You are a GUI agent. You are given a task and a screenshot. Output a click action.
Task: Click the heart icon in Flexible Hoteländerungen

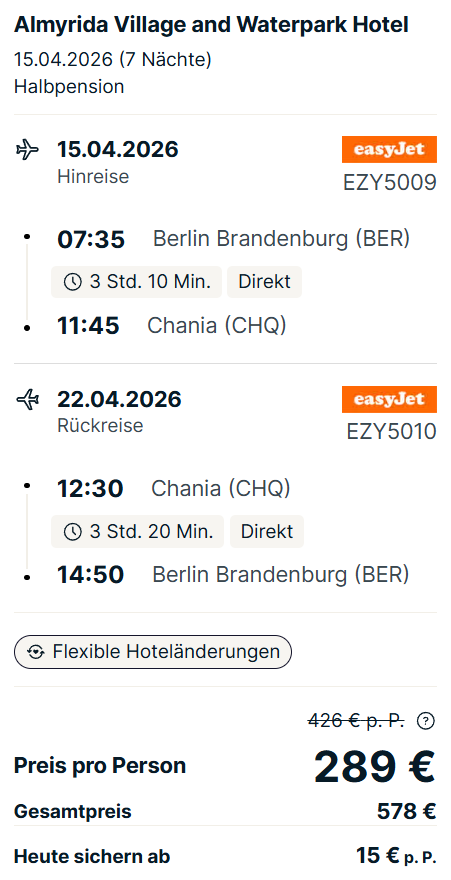coord(36,652)
